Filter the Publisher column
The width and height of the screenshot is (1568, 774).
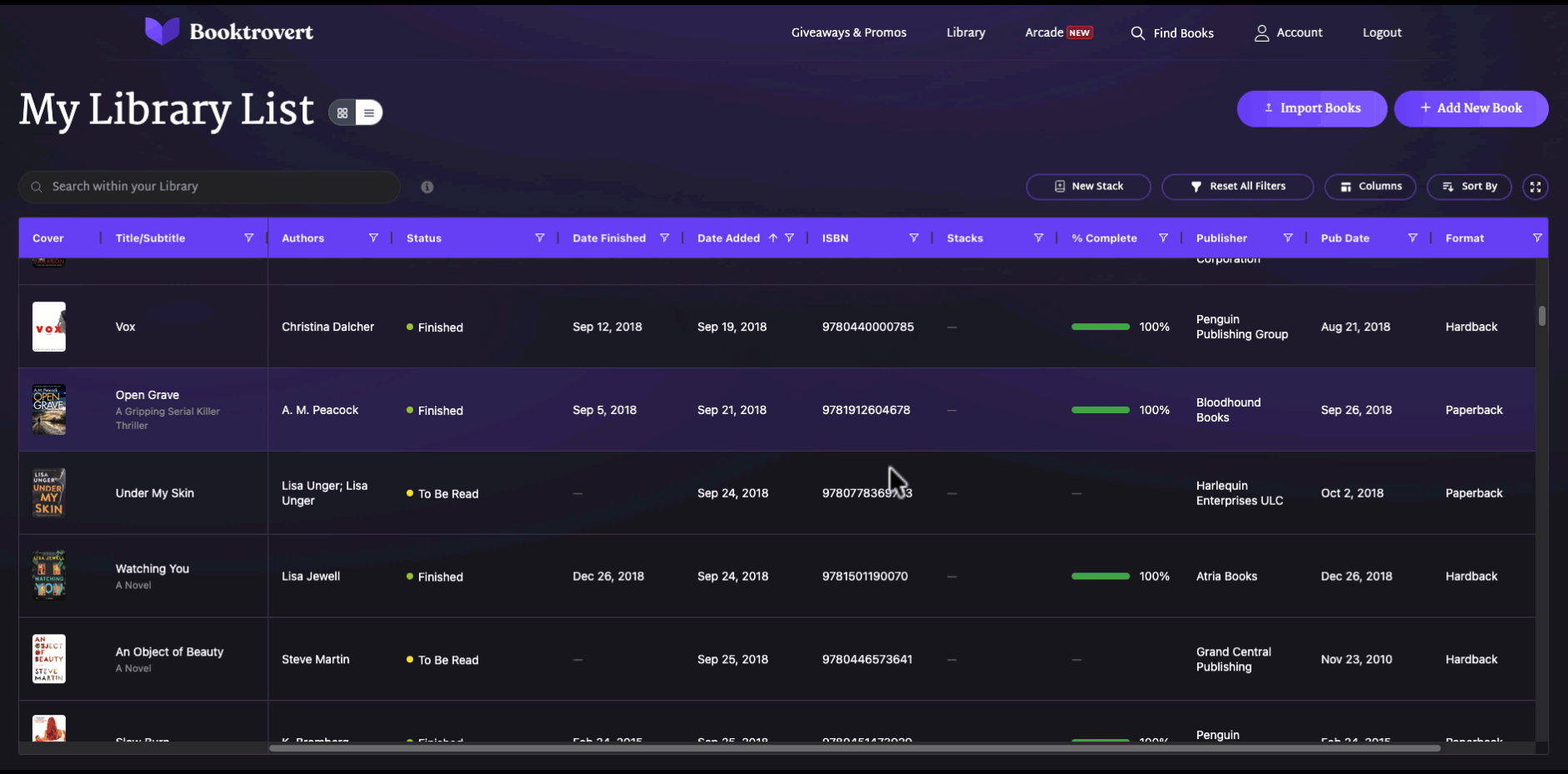point(1287,238)
